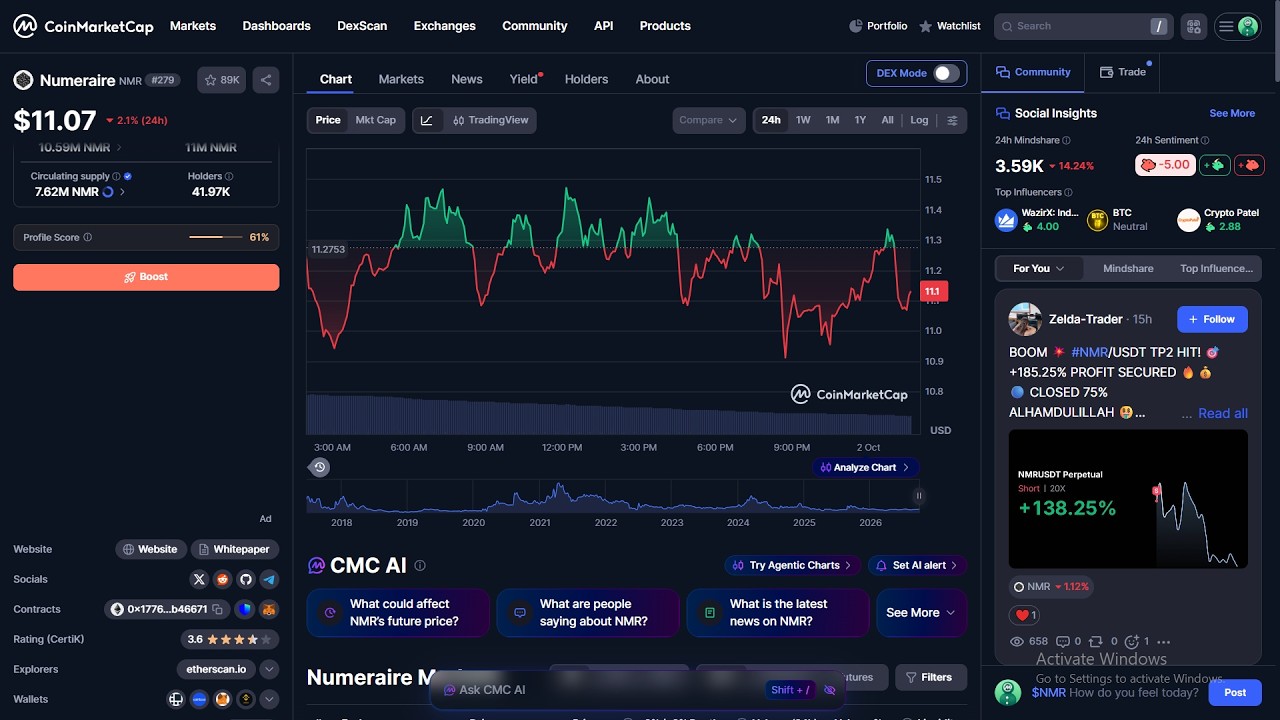Click the Search input field

[1083, 26]
